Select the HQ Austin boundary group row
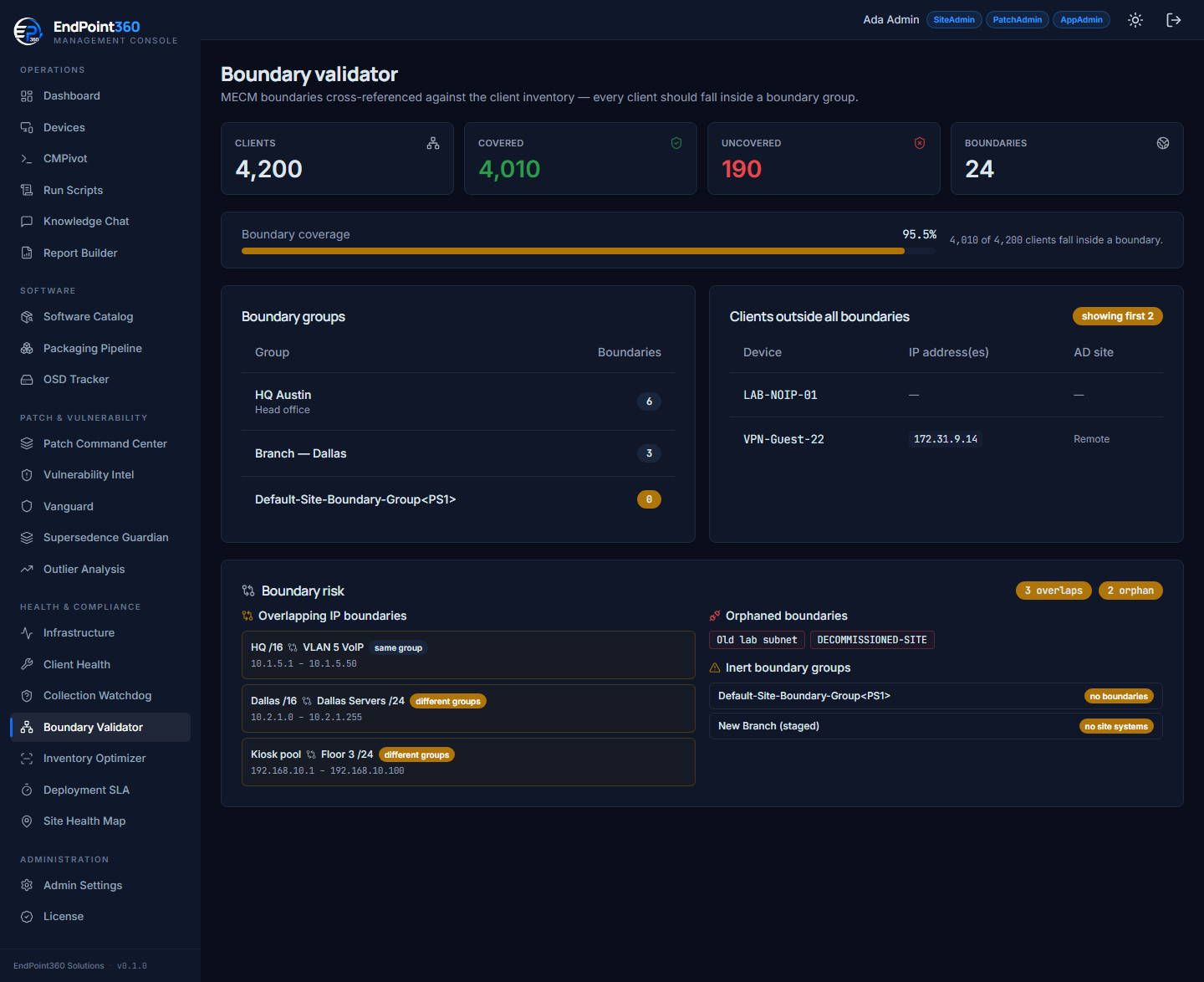 458,401
